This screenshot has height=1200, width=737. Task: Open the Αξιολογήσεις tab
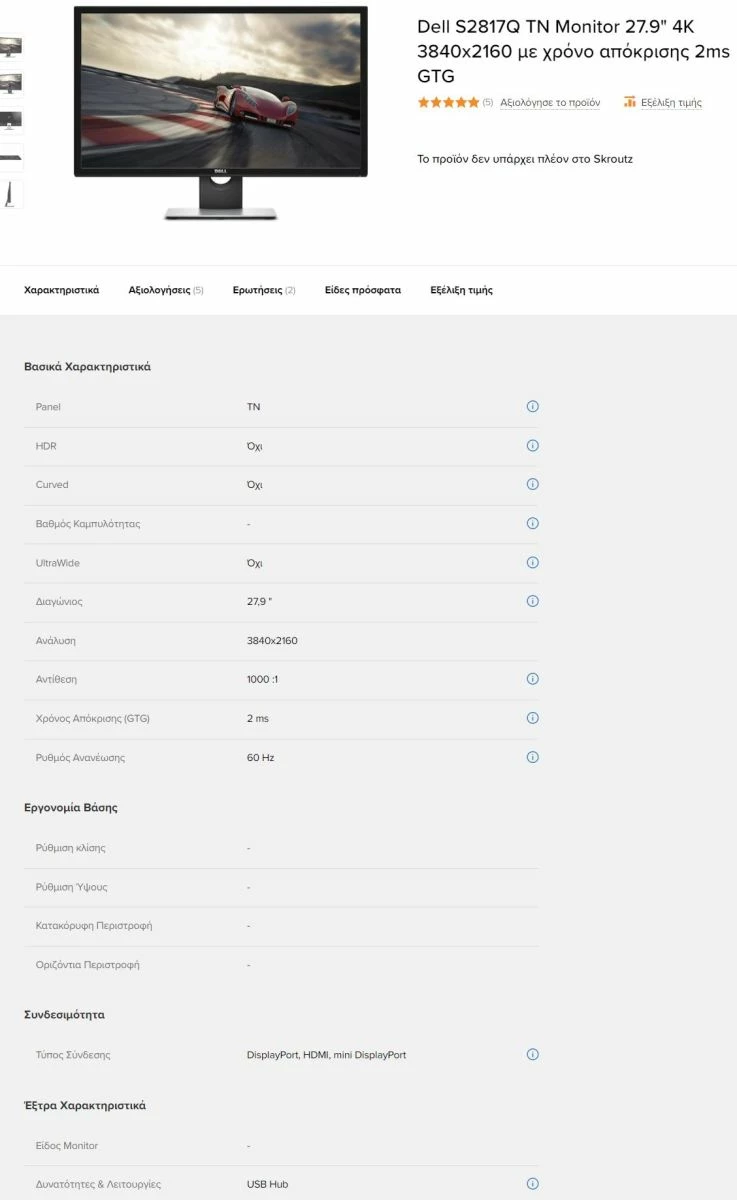165,290
